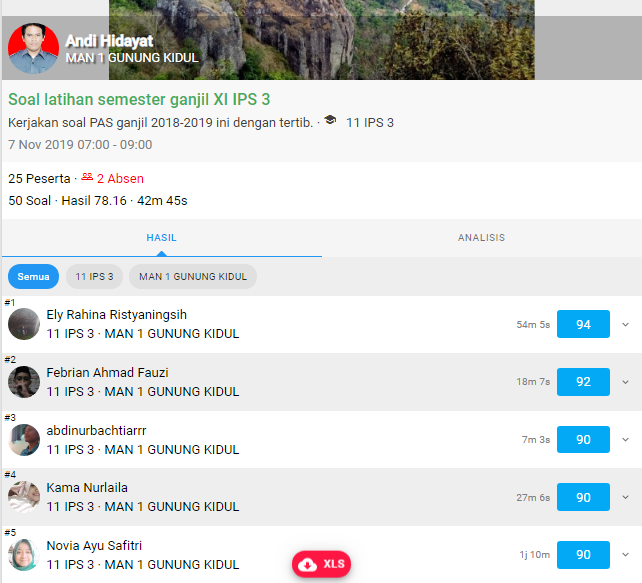
Task: Expand Ely Rahina Ristyaningsih's result row
Action: click(626, 325)
